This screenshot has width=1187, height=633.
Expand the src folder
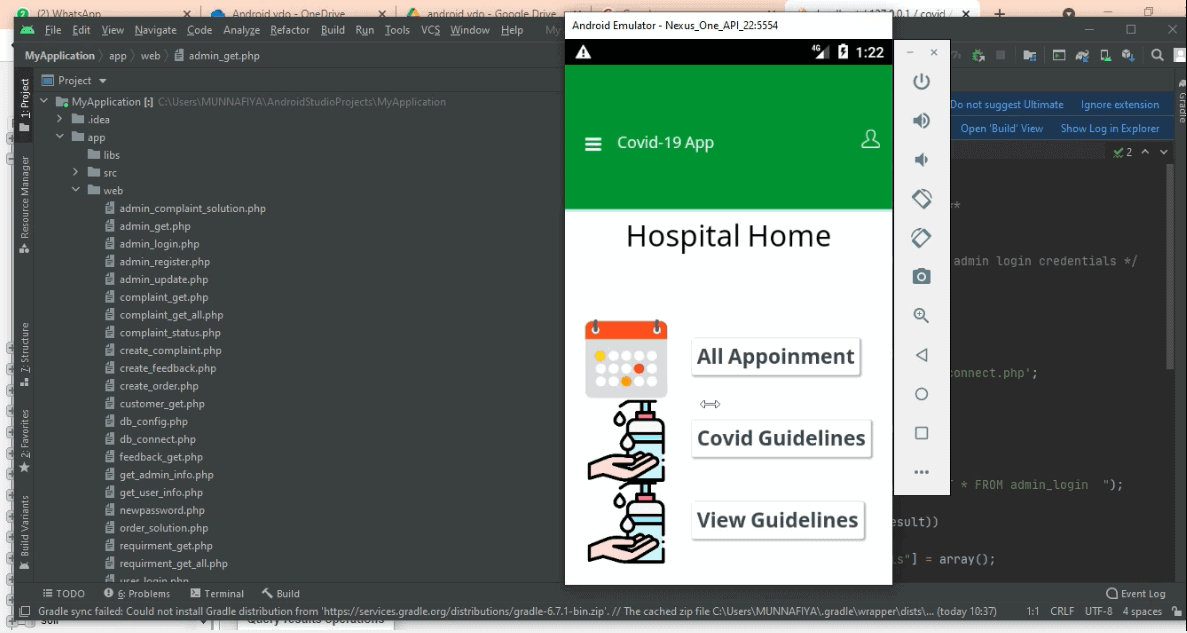point(76,173)
